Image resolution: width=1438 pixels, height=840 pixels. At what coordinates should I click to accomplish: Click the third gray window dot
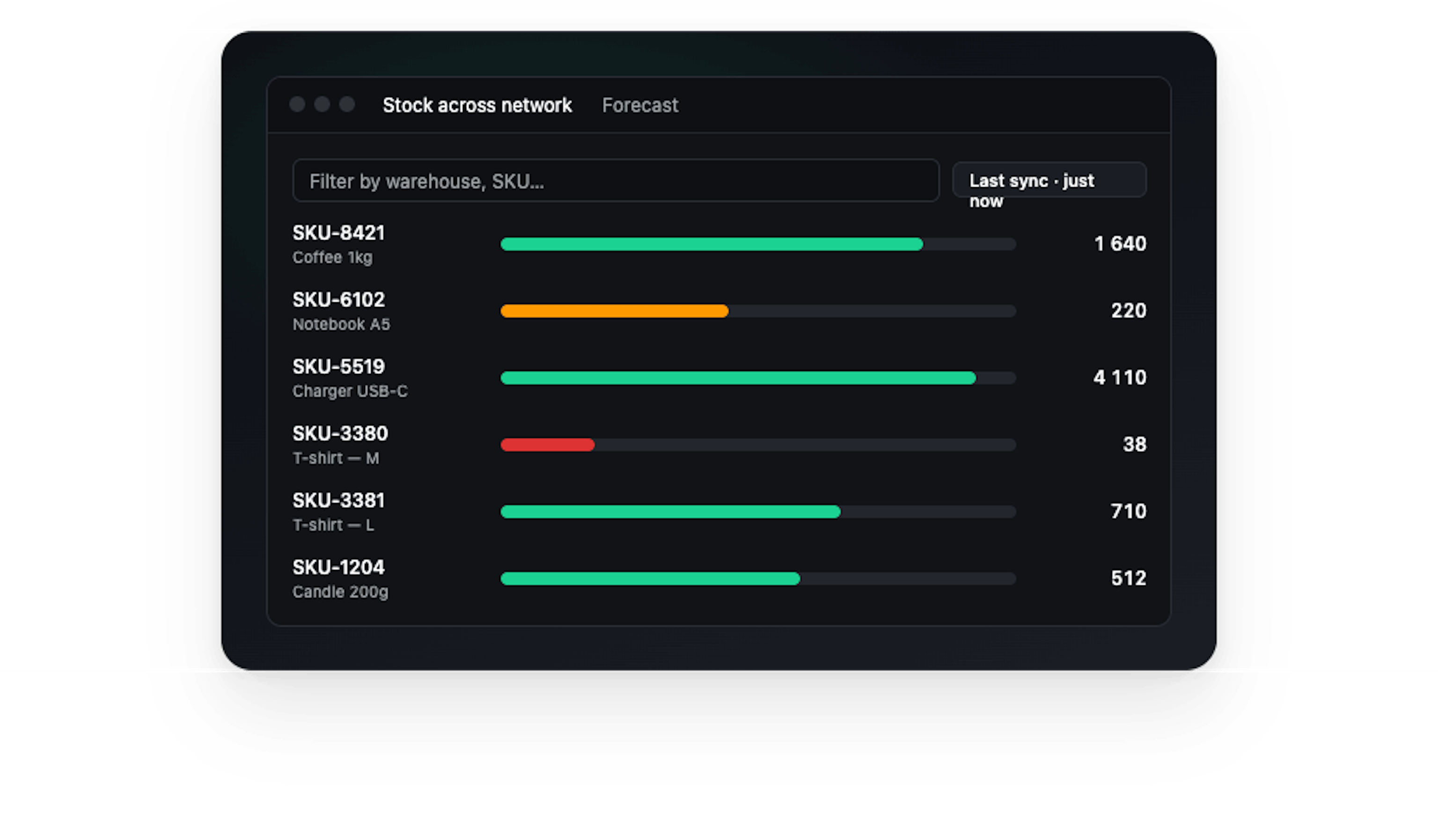[x=347, y=104]
